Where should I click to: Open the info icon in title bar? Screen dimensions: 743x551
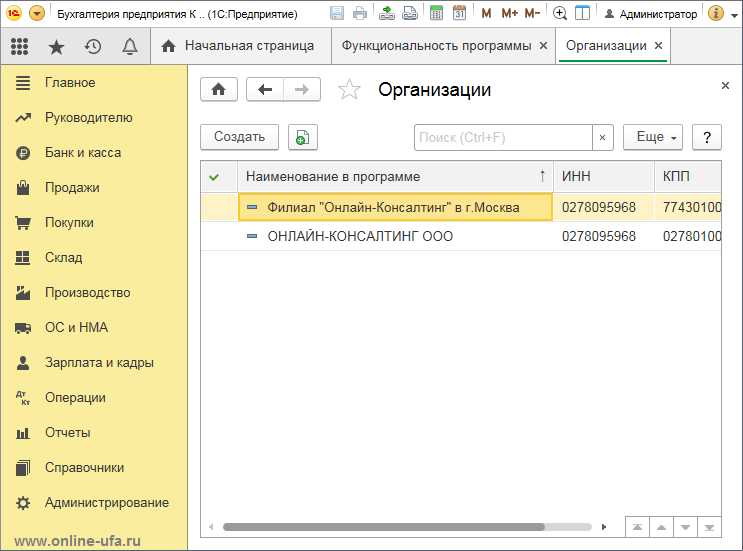pyautogui.click(x=716, y=13)
